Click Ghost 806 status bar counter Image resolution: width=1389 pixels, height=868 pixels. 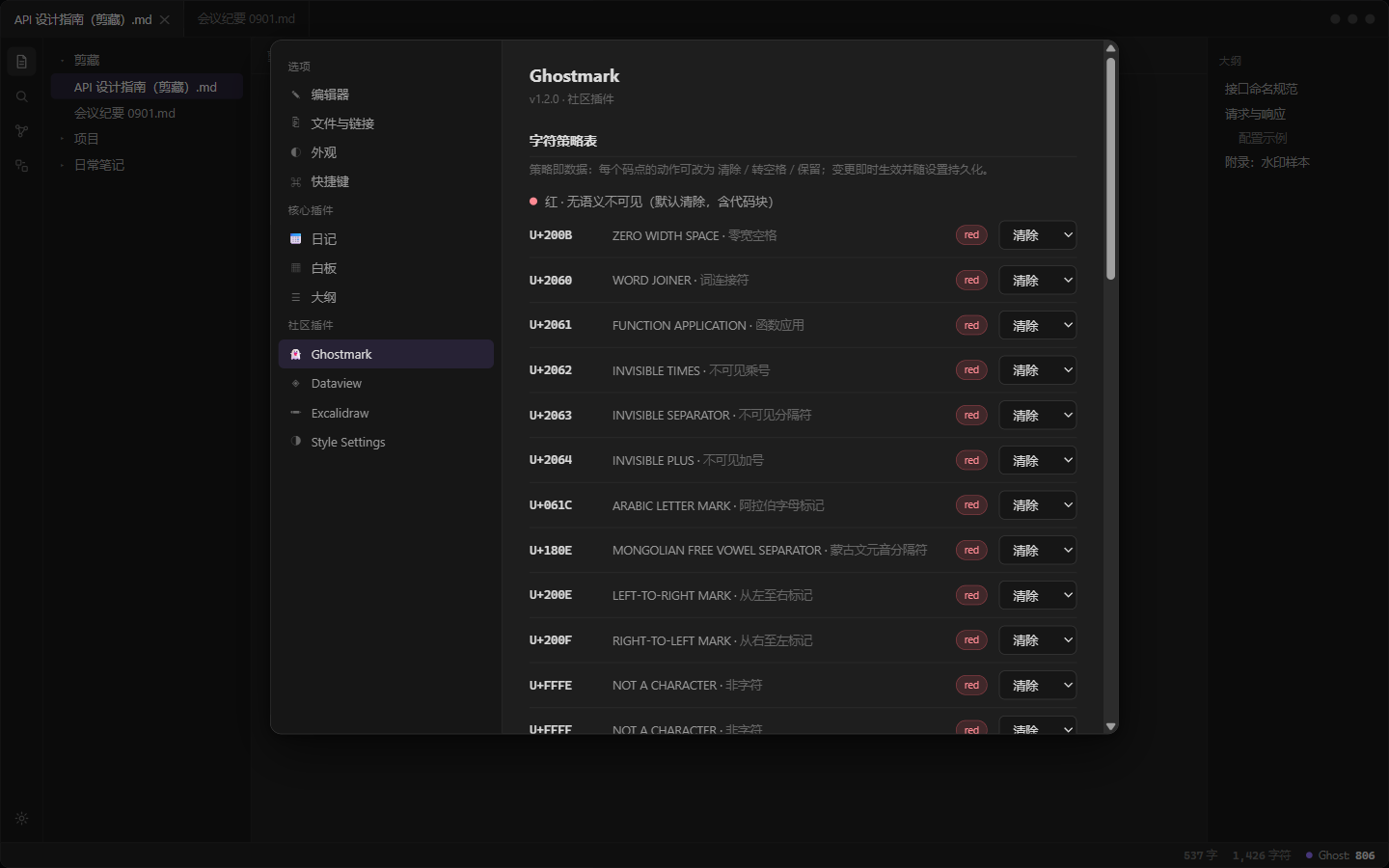(x=1341, y=855)
